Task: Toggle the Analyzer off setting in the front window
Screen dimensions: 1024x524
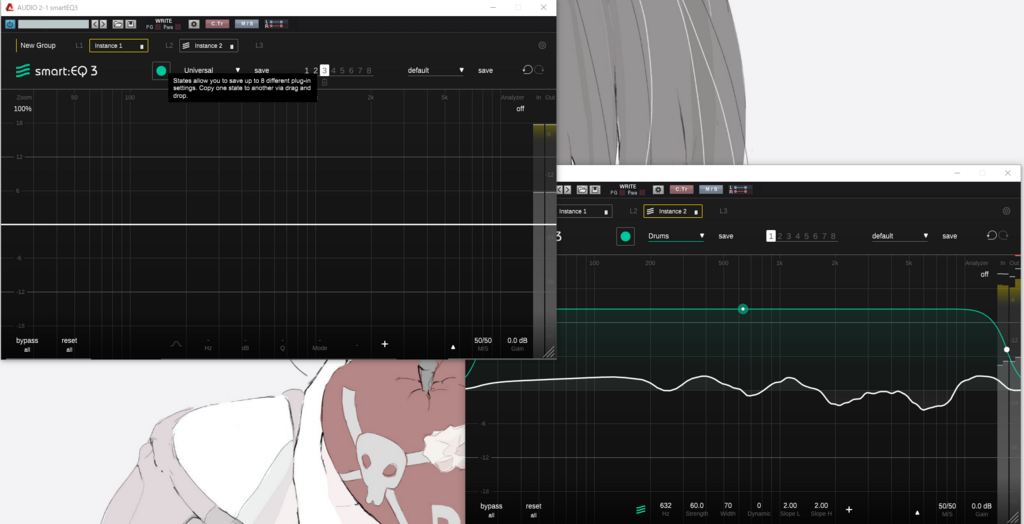Action: coord(520,108)
